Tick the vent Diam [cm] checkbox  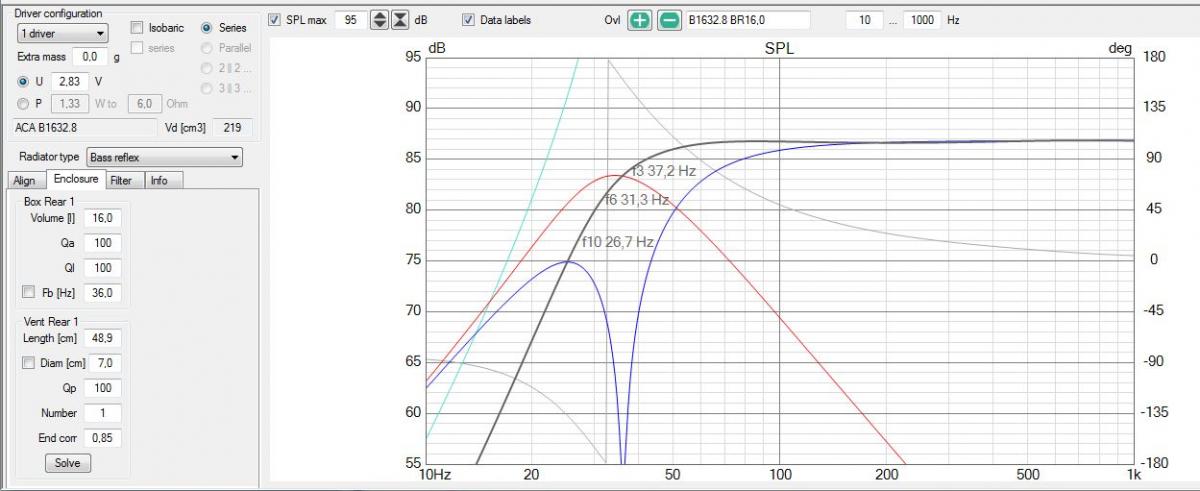pos(29,363)
